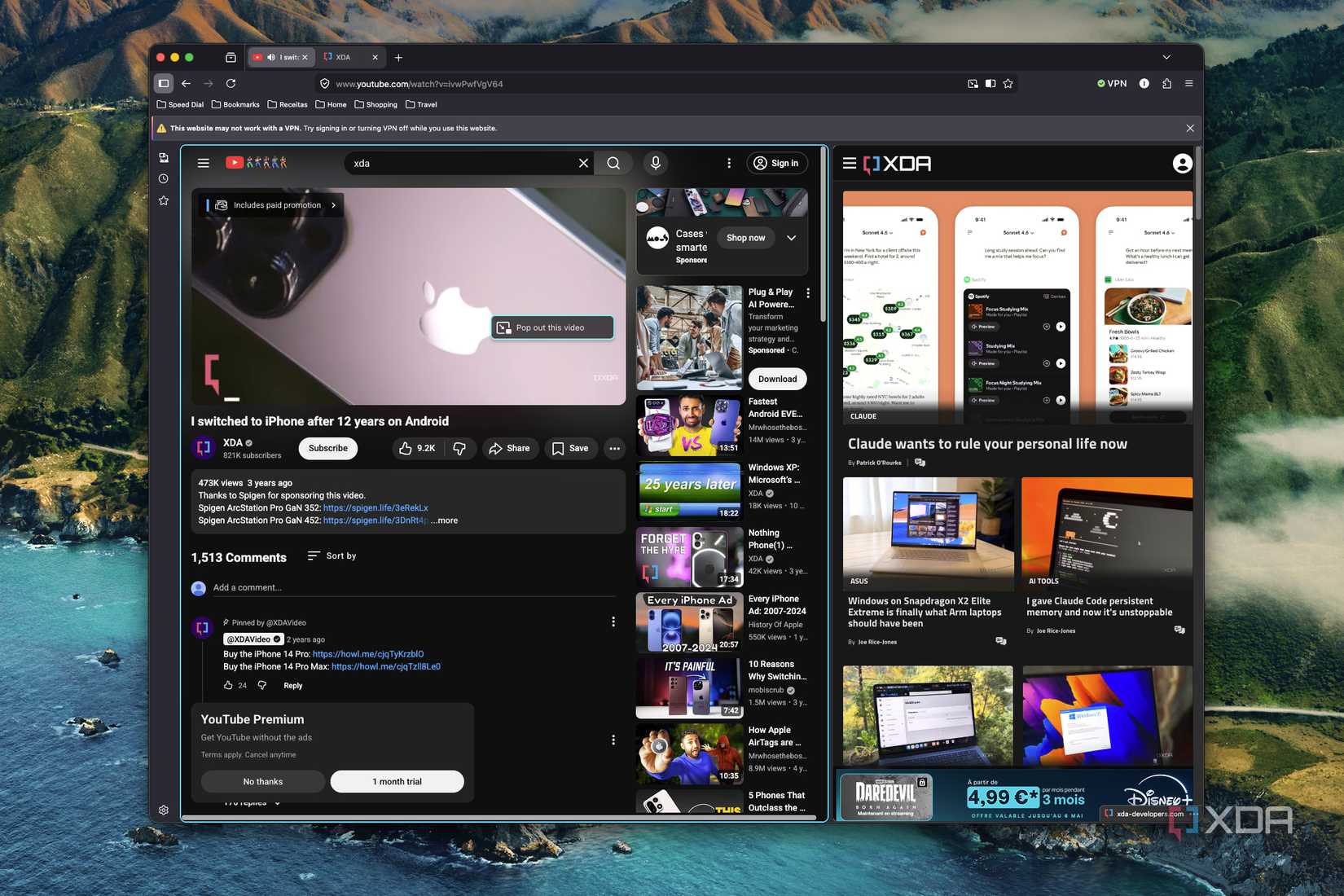Close the XDA tab

(376, 57)
